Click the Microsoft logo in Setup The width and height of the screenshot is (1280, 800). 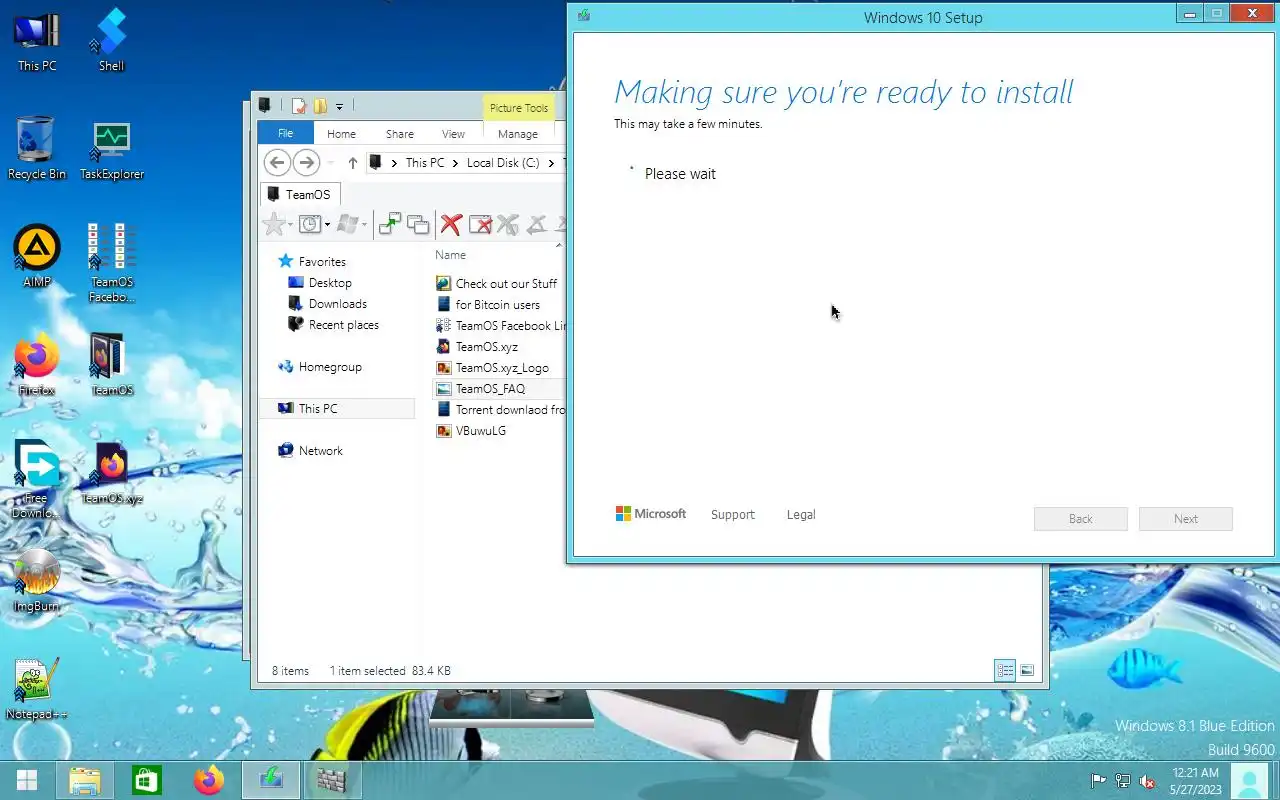[651, 514]
